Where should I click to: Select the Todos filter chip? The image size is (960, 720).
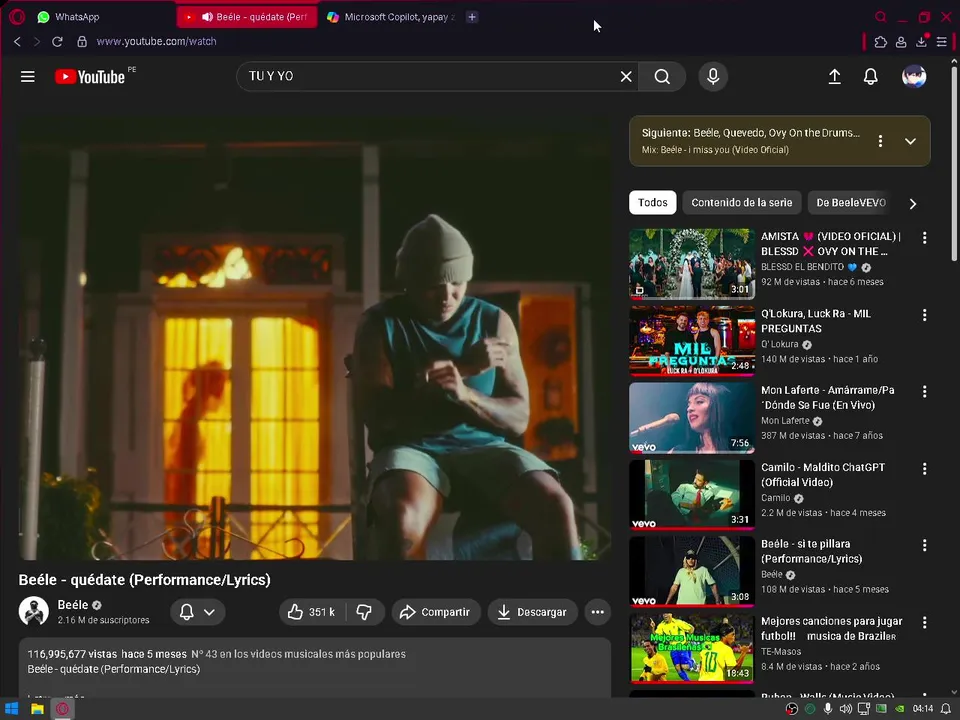pyautogui.click(x=653, y=203)
